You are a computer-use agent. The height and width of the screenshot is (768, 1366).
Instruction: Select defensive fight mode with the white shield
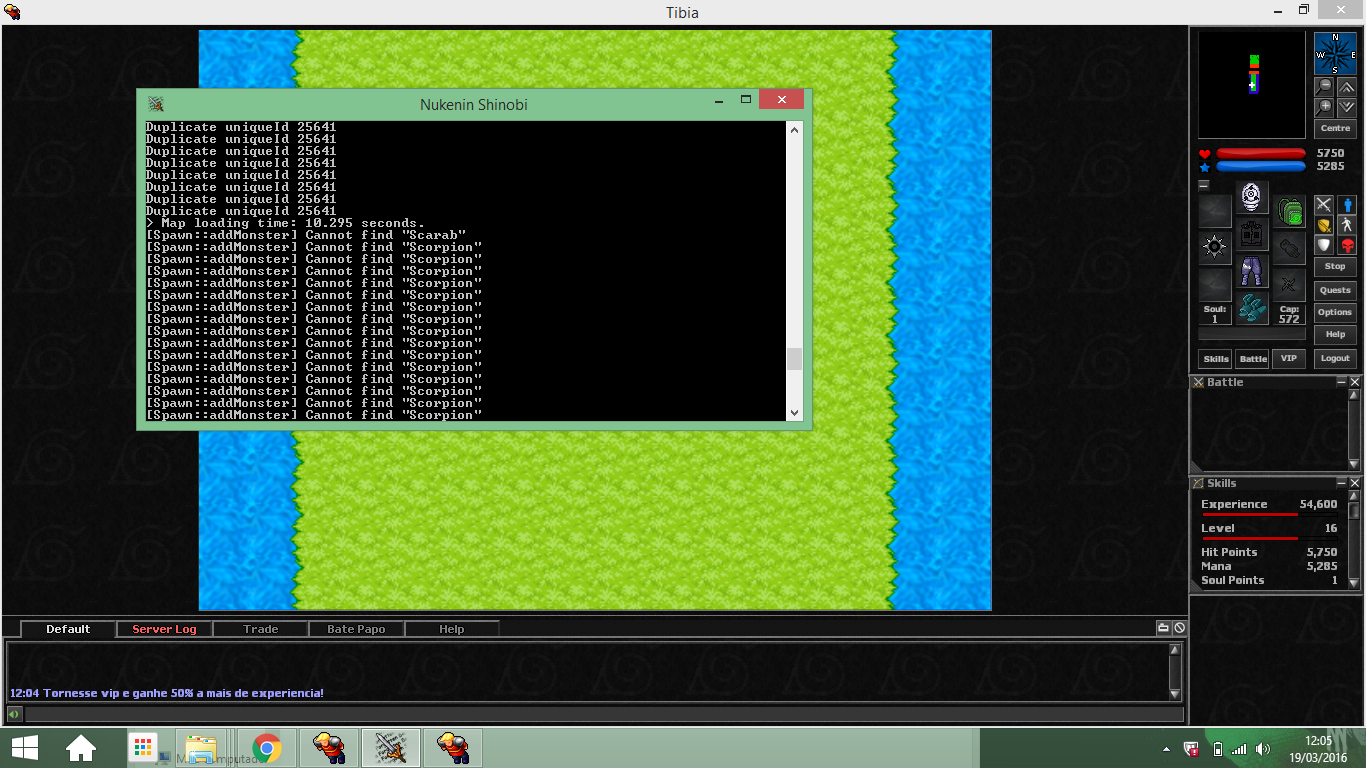click(x=1324, y=245)
